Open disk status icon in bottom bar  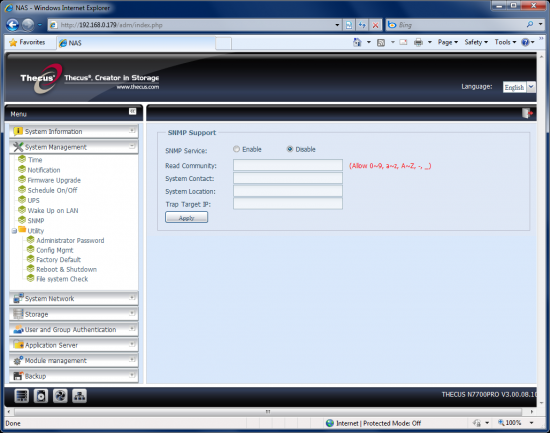[41, 396]
